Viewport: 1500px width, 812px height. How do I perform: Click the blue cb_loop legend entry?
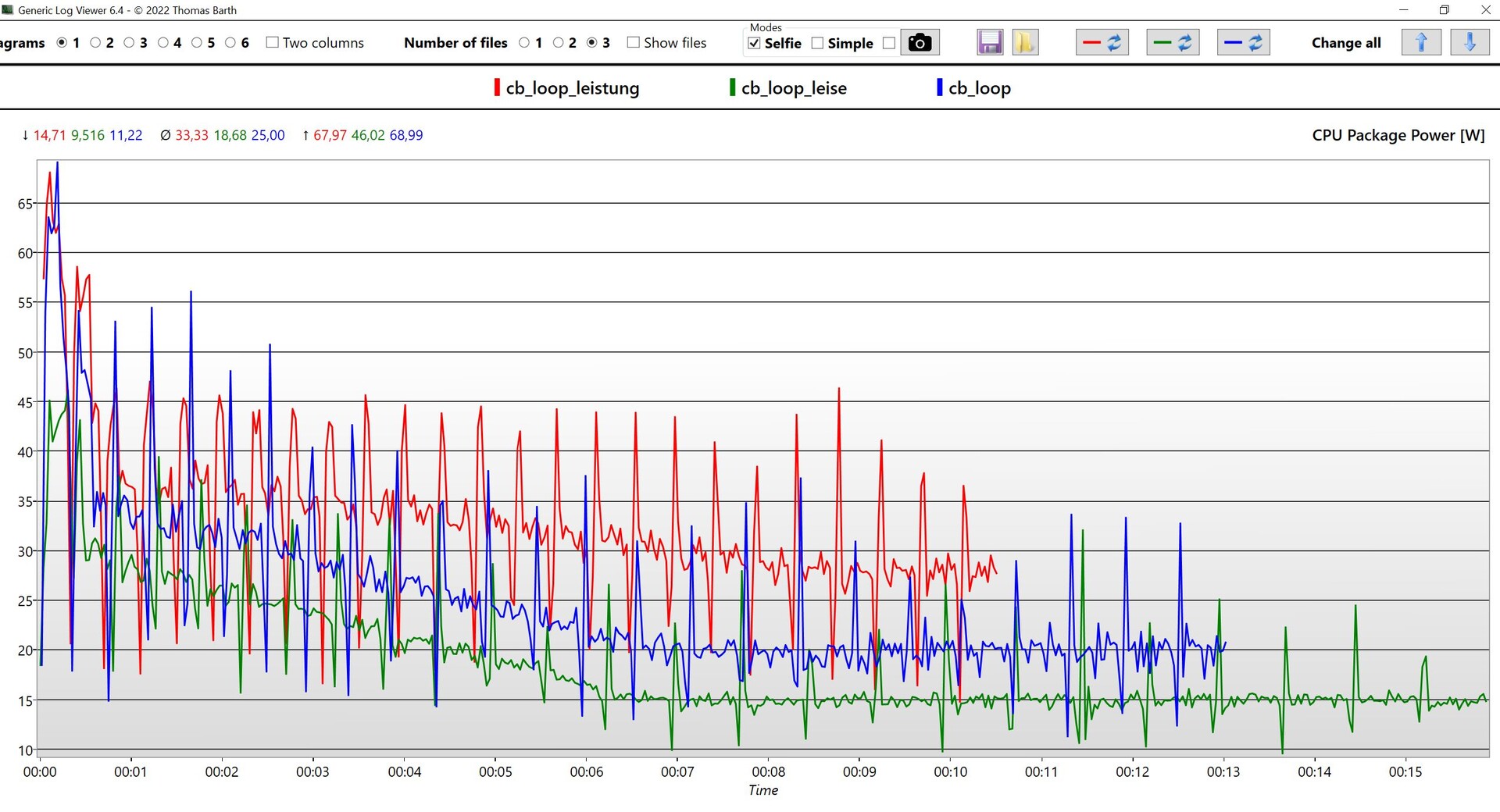tap(979, 88)
